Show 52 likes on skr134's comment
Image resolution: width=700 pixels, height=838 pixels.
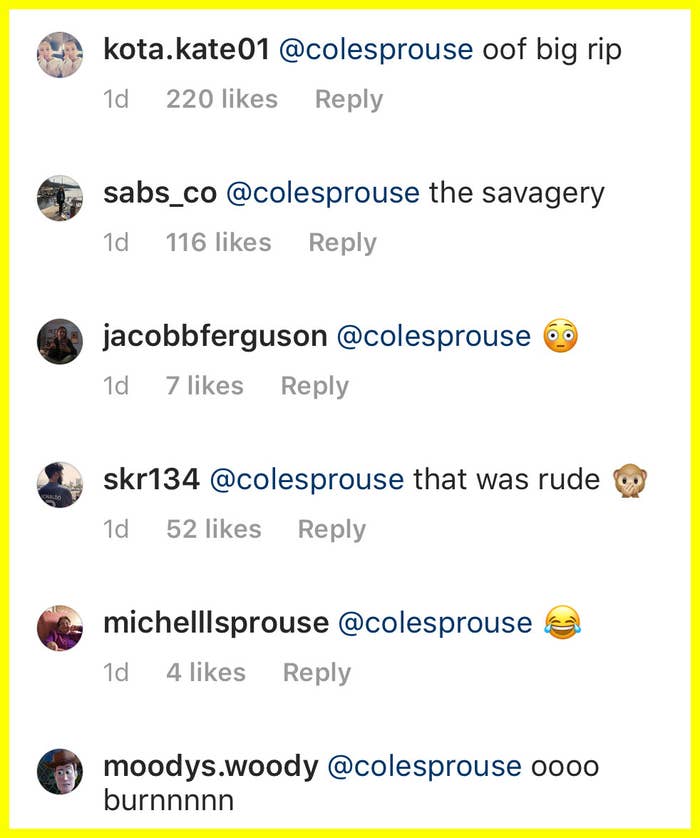(x=213, y=529)
